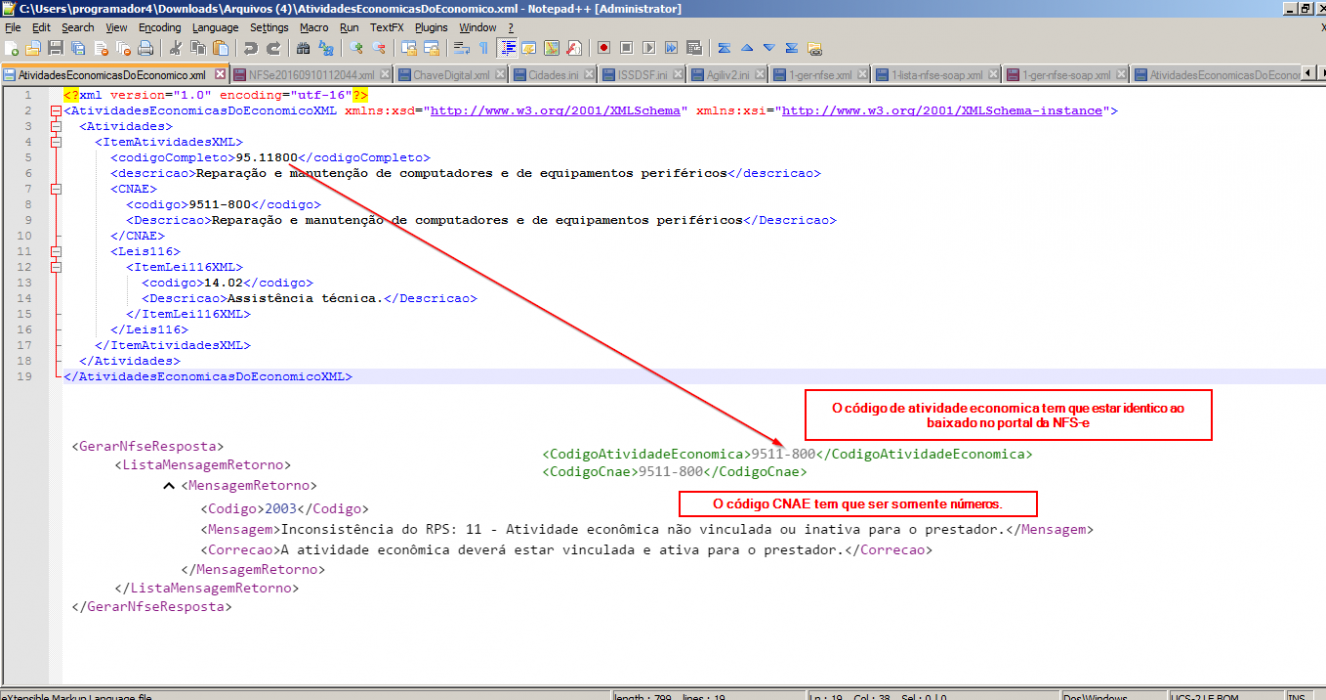Toggle the Document Map panel icon

(x=551, y=48)
